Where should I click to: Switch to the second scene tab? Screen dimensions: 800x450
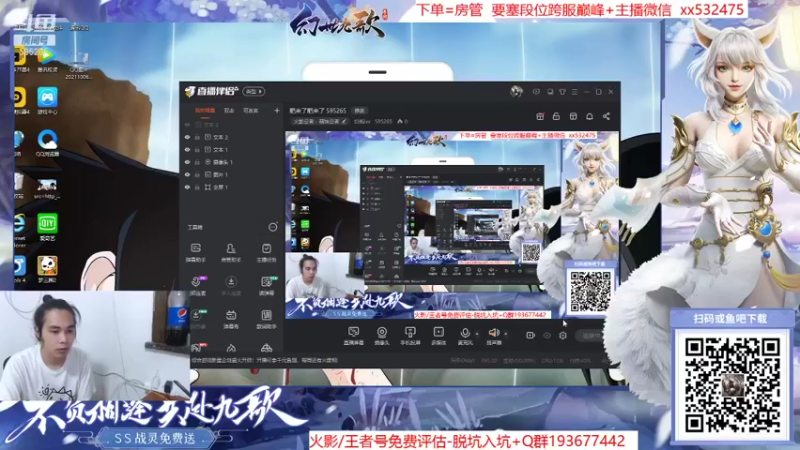tap(229, 110)
